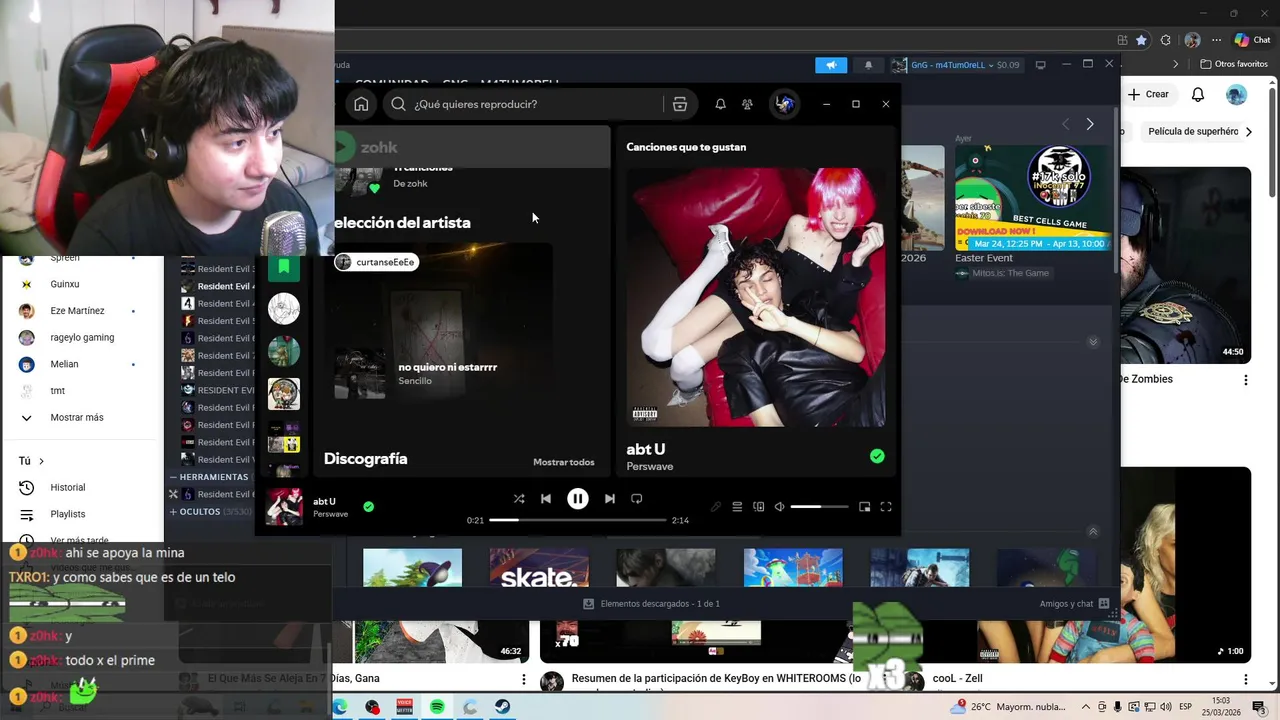Play the zohk artist button
1280x720 pixels.
(x=346, y=147)
